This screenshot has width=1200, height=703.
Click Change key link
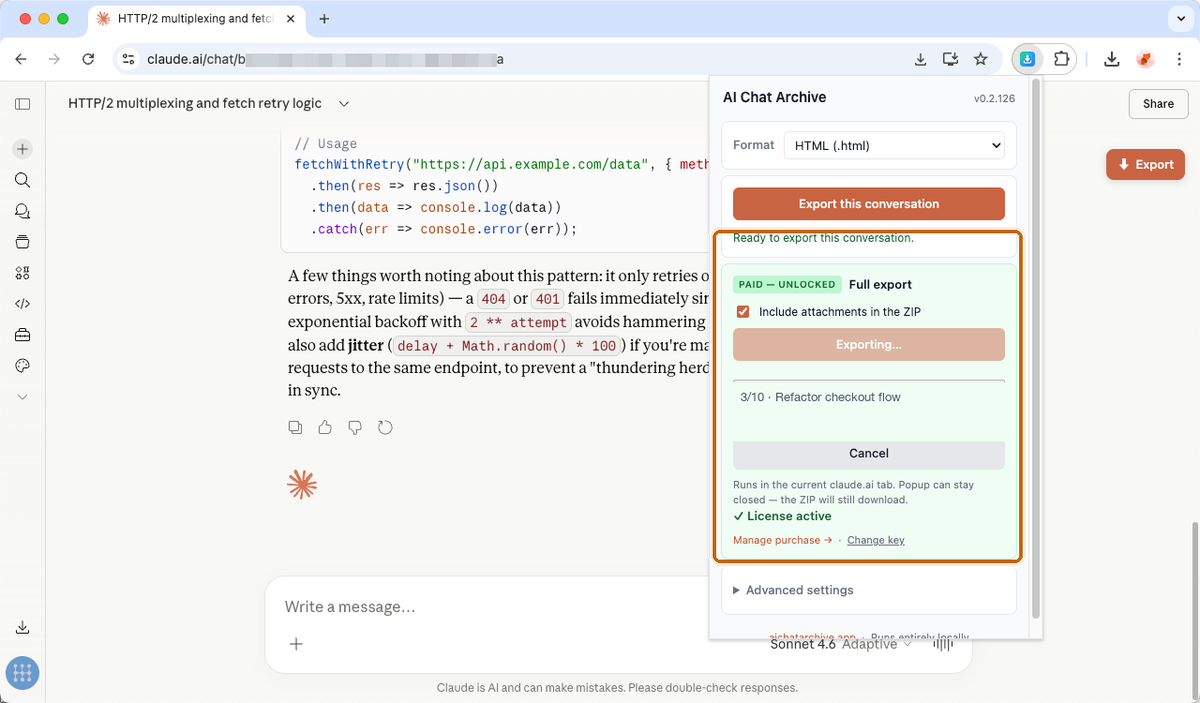(876, 540)
